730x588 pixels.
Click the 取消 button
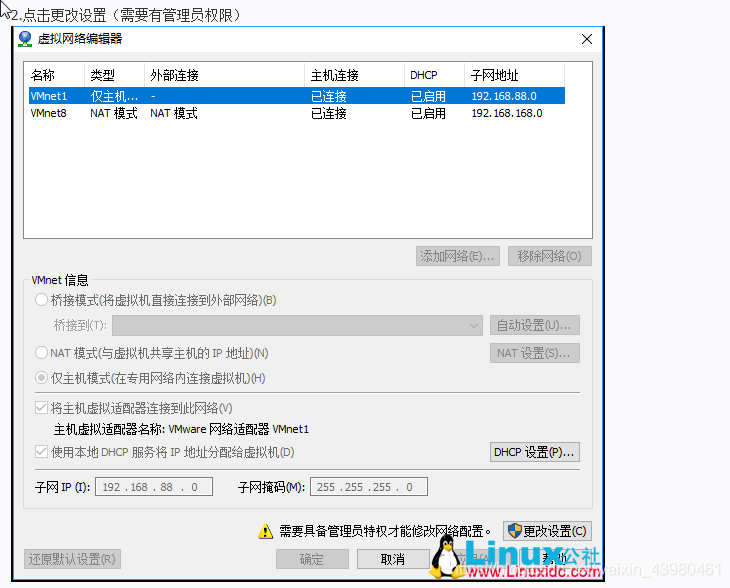click(x=393, y=559)
